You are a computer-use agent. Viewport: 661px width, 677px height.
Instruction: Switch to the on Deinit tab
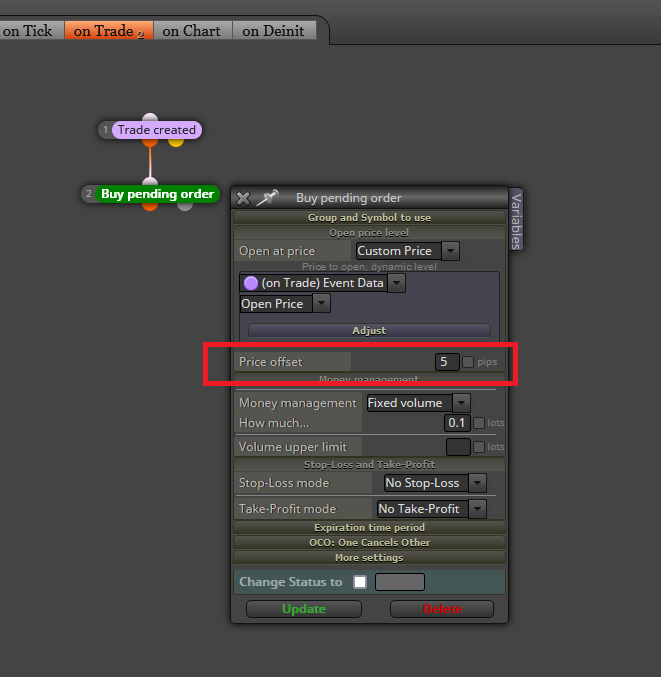point(274,31)
